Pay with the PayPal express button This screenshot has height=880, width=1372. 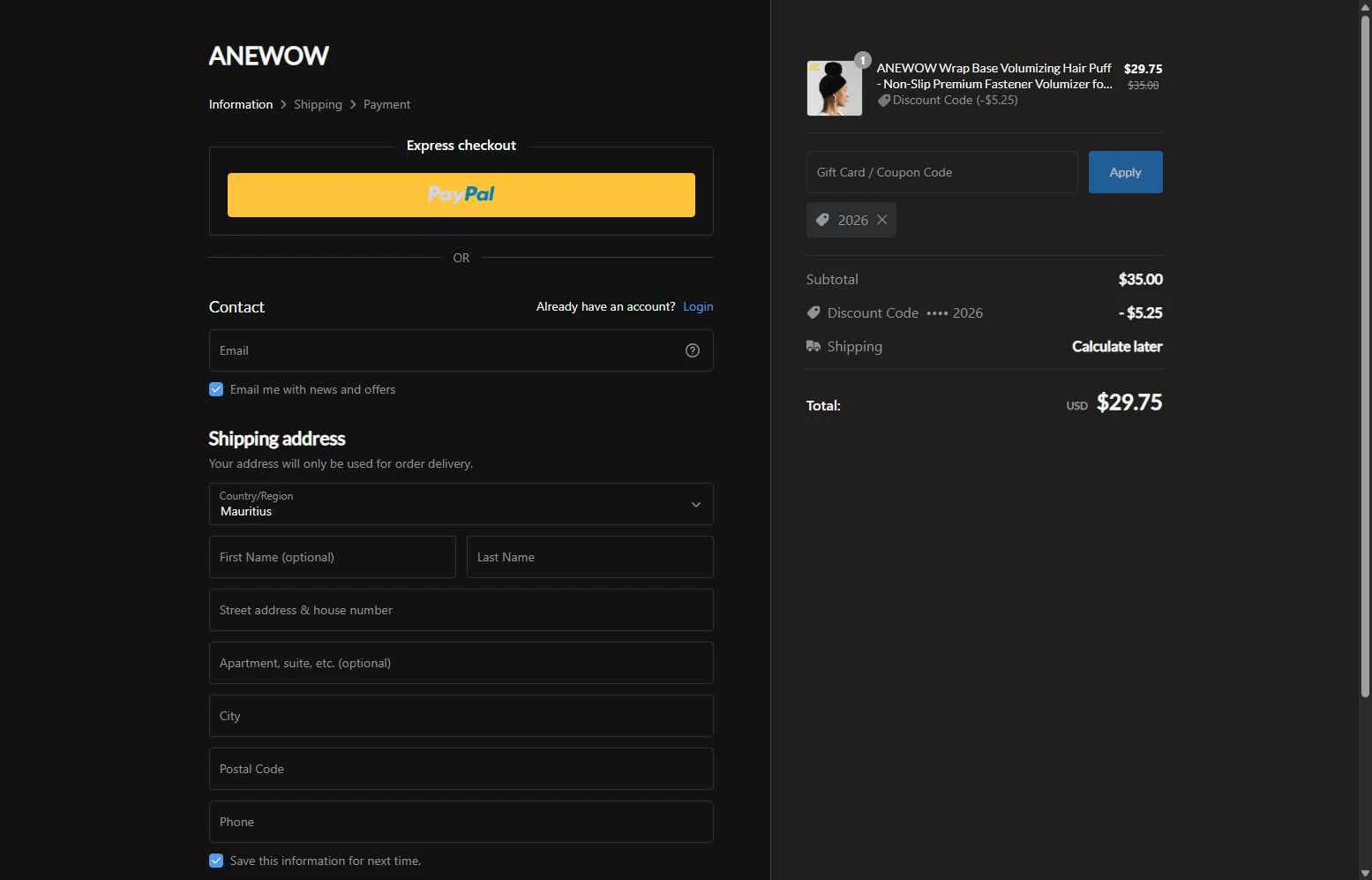[x=461, y=195]
